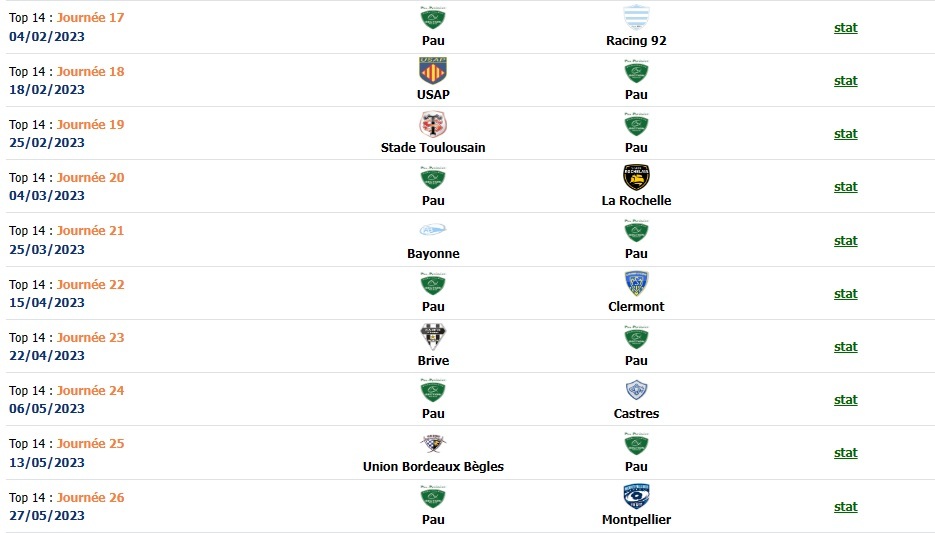Open stat link for Journée 20
The width and height of the screenshot is (935, 533).
(x=845, y=187)
